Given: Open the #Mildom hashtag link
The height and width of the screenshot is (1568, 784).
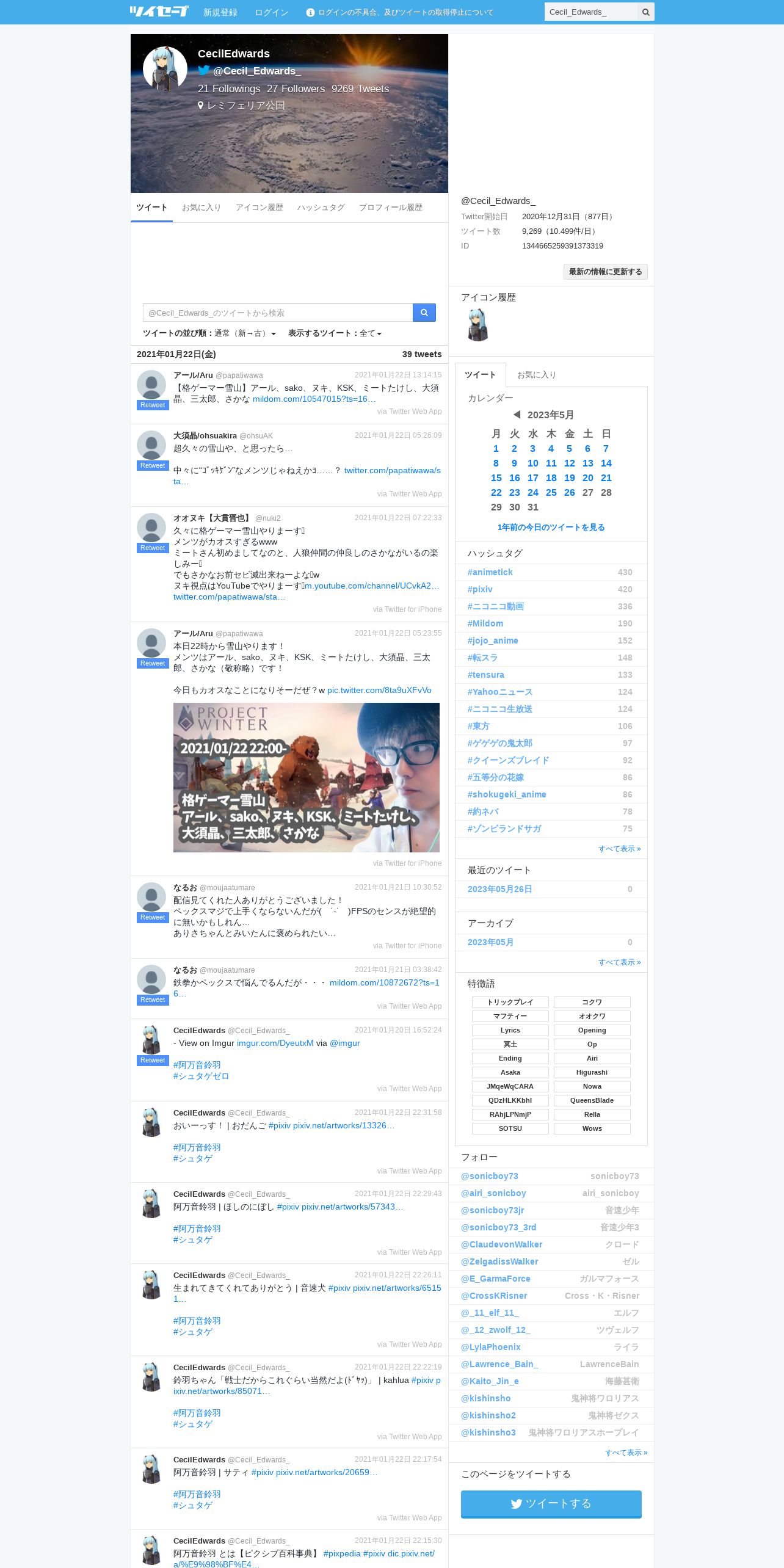Looking at the screenshot, I should tap(485, 623).
